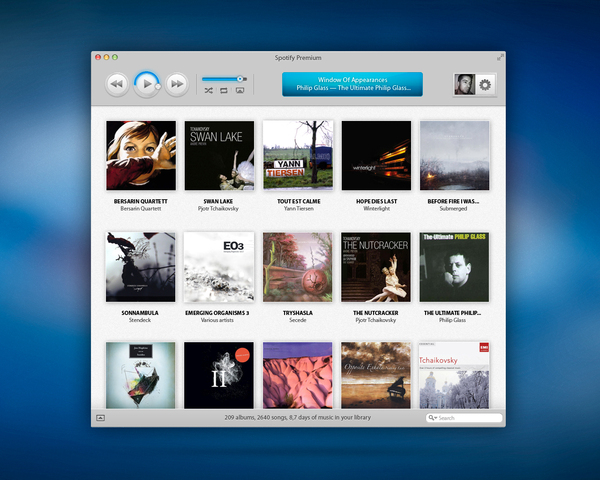This screenshot has height=480, width=600.
Task: Open the Tryshasla album cover
Action: coord(298,267)
